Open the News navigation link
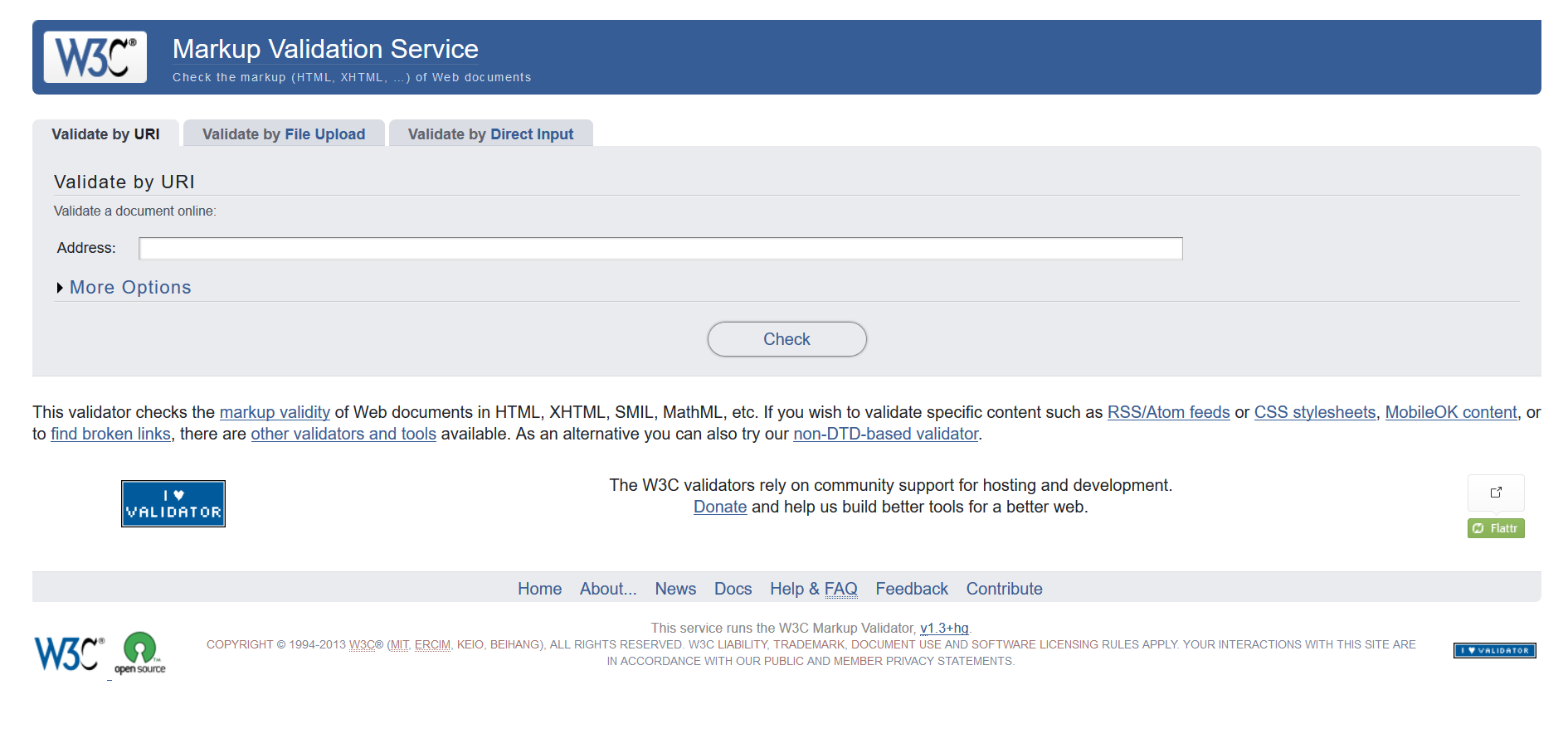Image resolution: width=1568 pixels, height=743 pixels. pyautogui.click(x=675, y=589)
